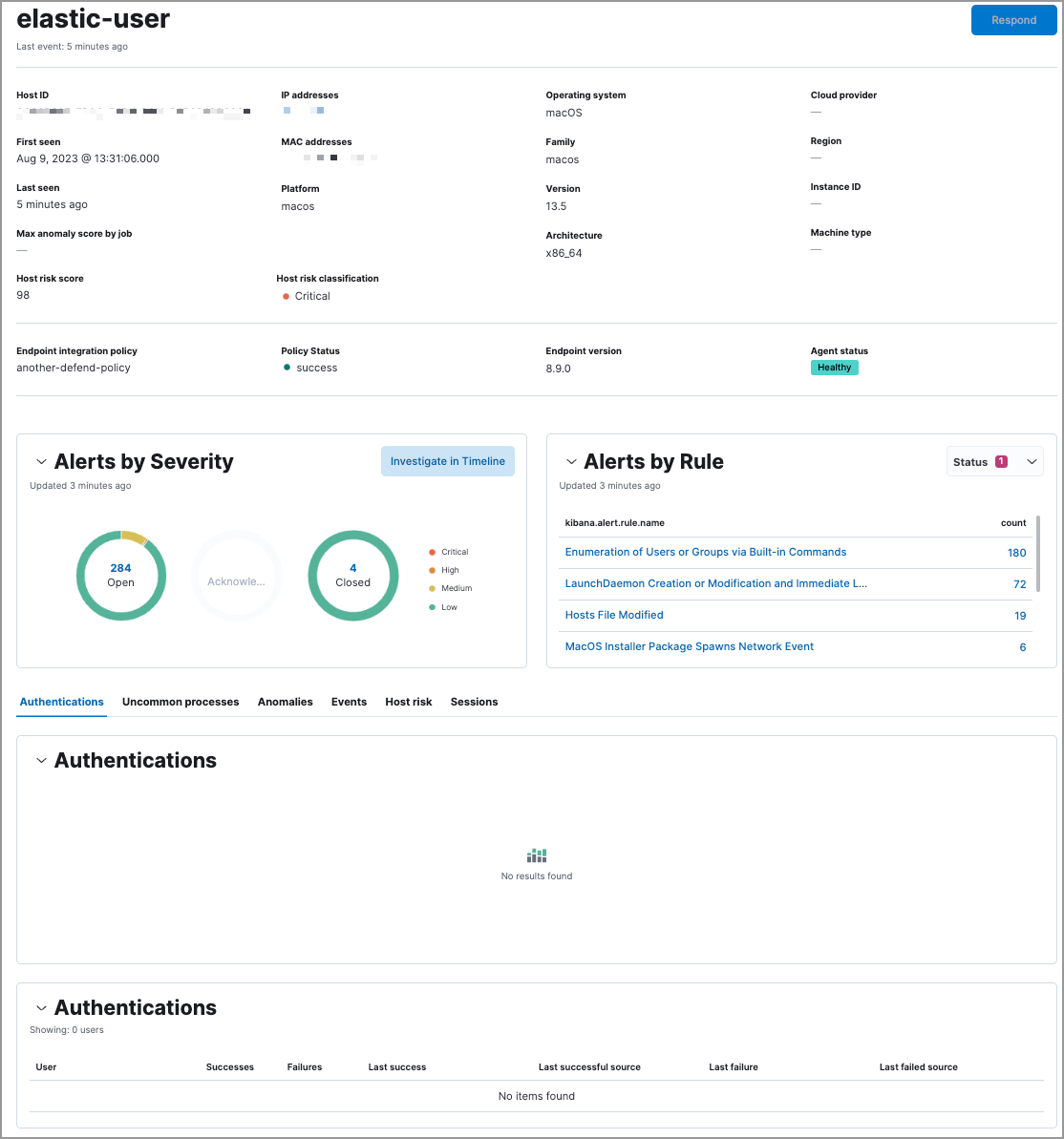The image size is (1064, 1139).
Task: Select the Closed alerts donut chart
Action: pos(352,576)
